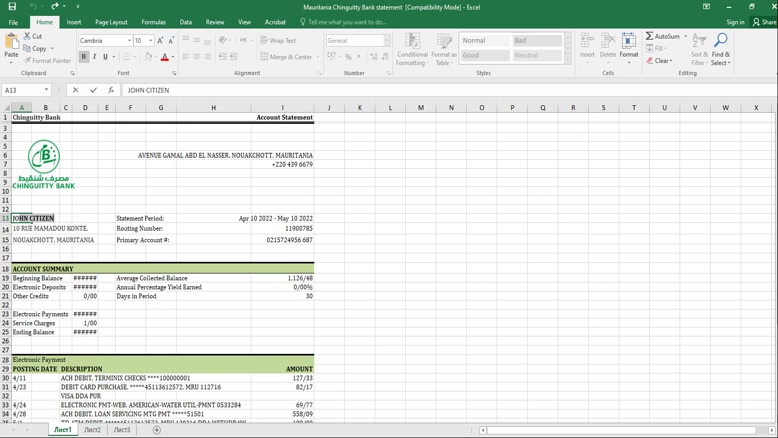This screenshot has height=438, width=778.
Task: Click the AutoSum sigma icon
Action: (x=650, y=36)
